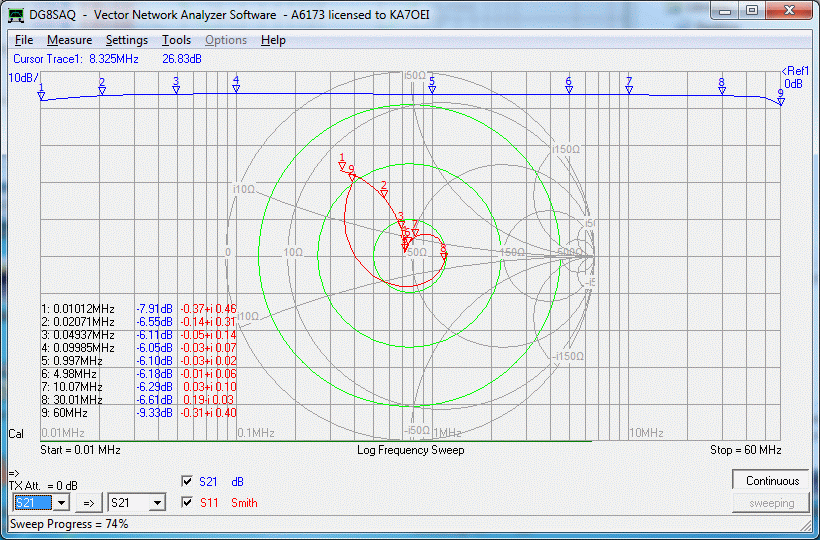Select blue marker 3 on S21 trace
Viewport: 820px width, 540px height.
click(176, 86)
